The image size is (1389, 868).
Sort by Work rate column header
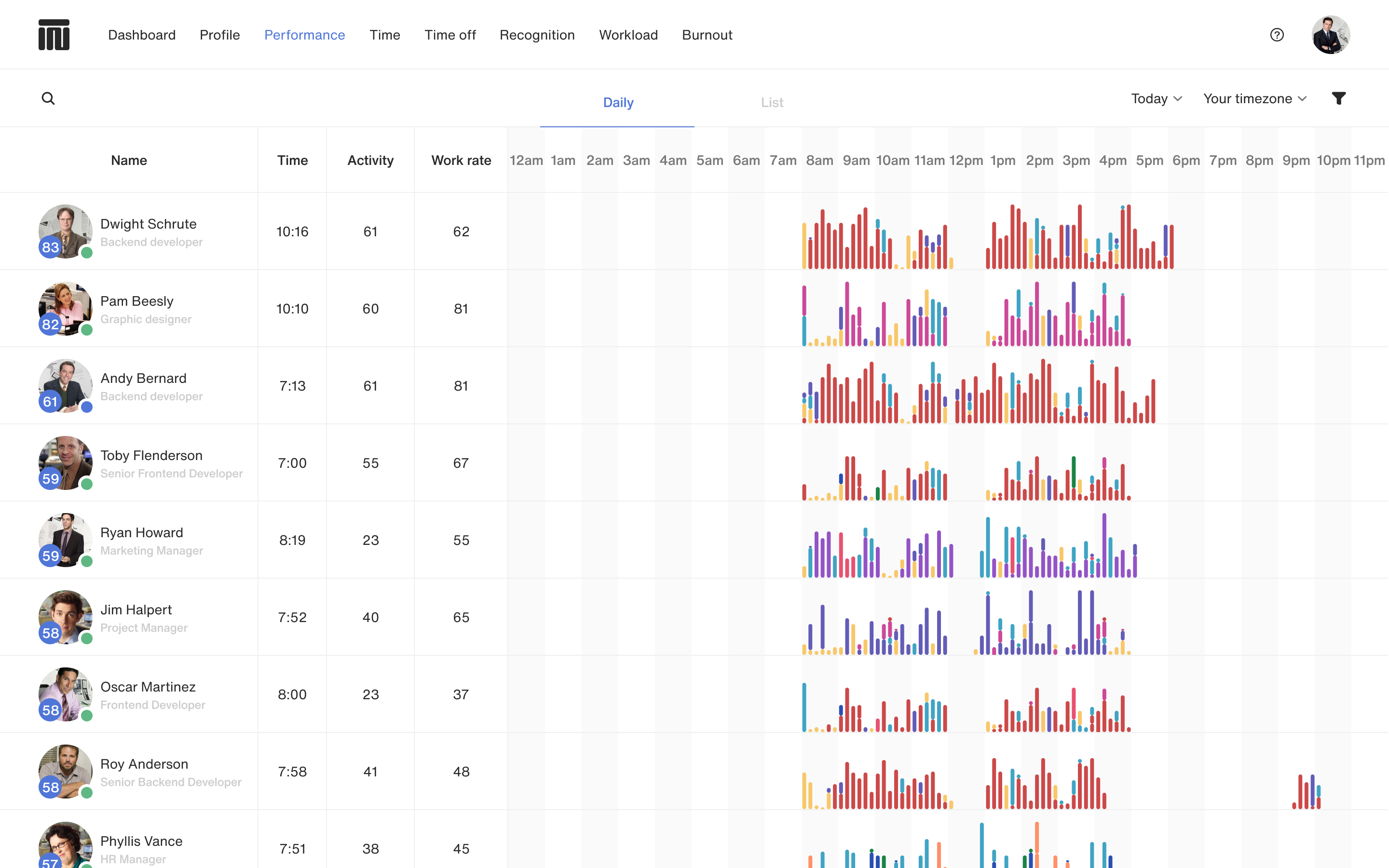point(461,160)
